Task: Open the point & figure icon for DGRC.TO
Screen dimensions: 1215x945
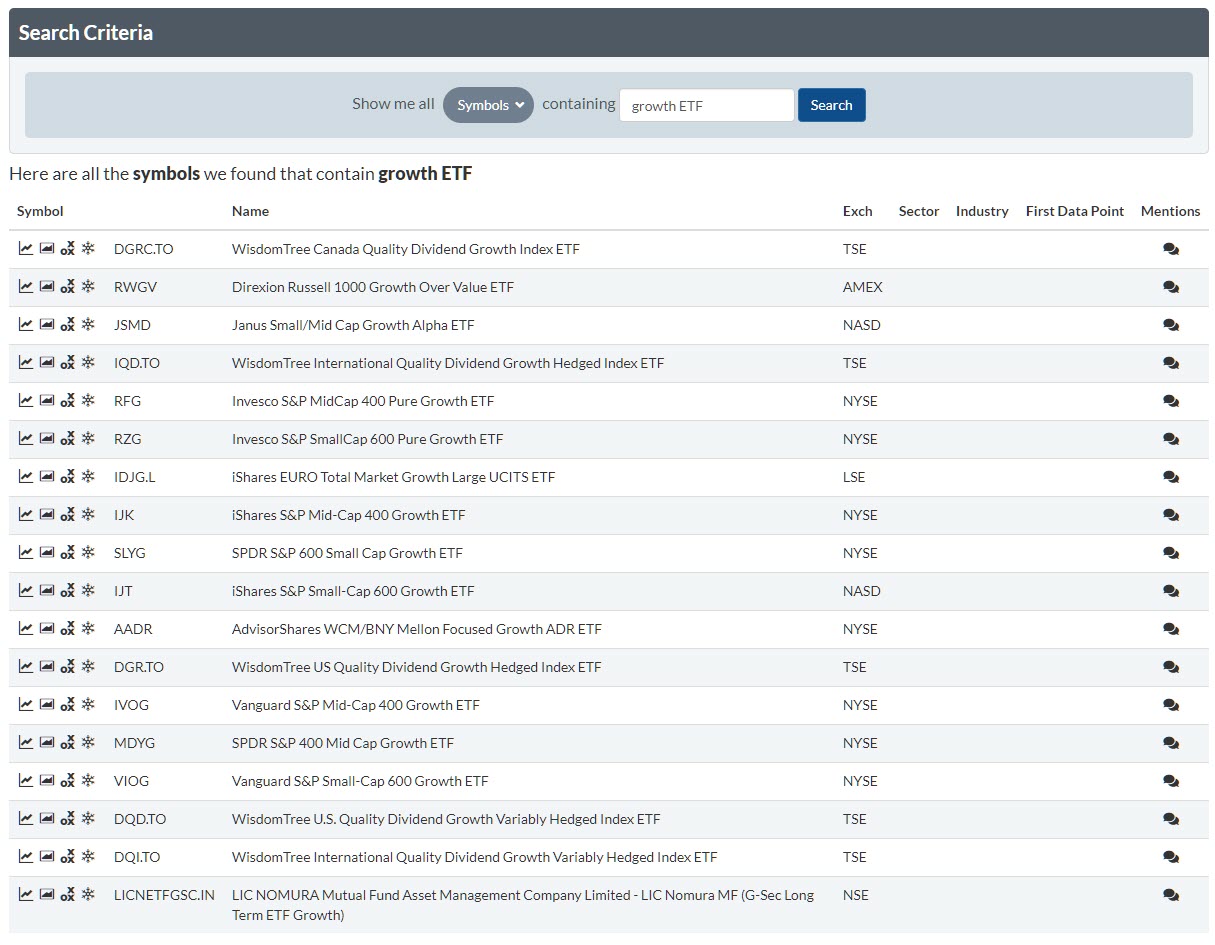Action: (68, 248)
